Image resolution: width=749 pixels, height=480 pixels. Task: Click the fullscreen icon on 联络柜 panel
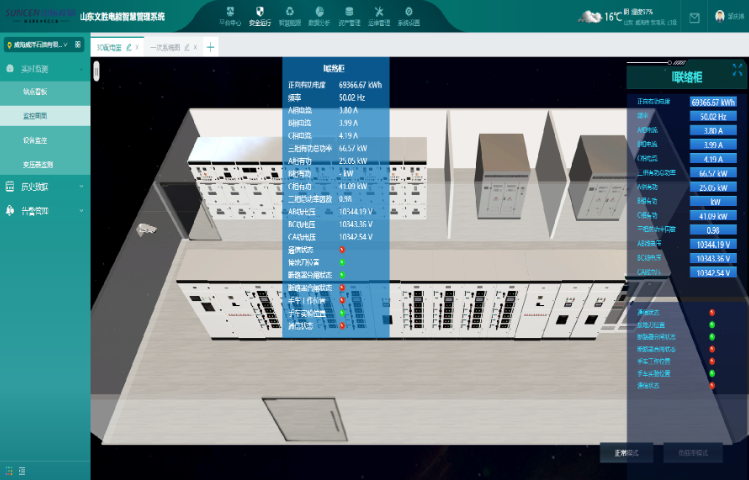[737, 68]
